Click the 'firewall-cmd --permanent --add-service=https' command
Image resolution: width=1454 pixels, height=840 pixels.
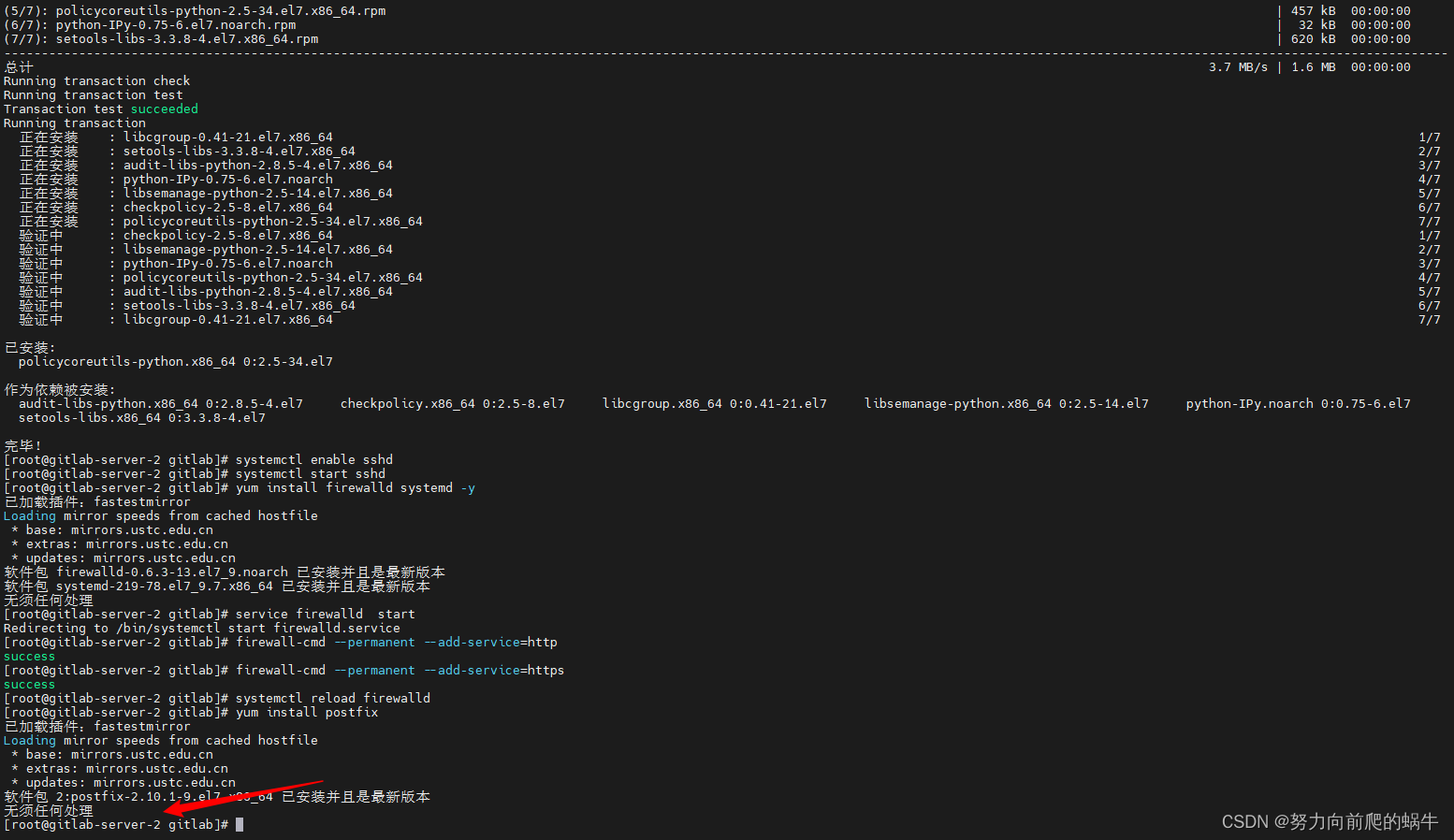[x=400, y=671]
